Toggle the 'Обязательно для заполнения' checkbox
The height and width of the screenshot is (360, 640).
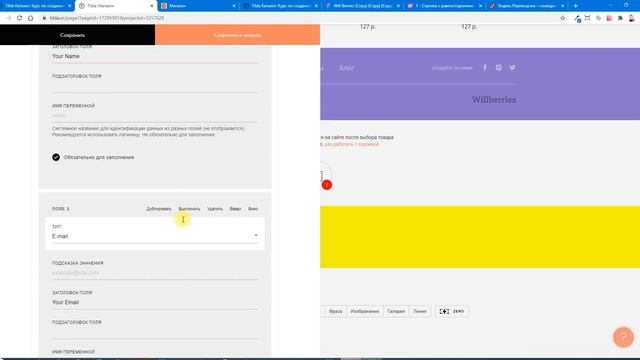pos(56,157)
